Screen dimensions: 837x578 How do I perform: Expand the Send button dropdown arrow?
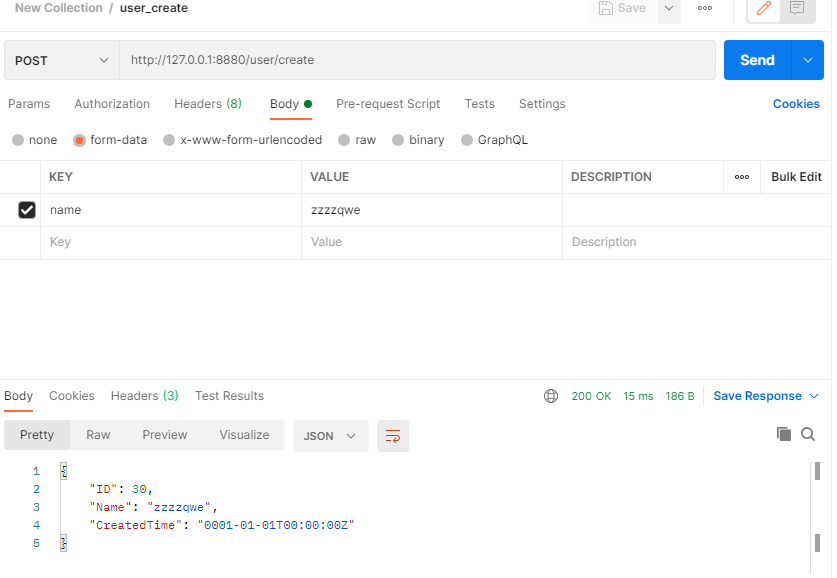(x=808, y=60)
